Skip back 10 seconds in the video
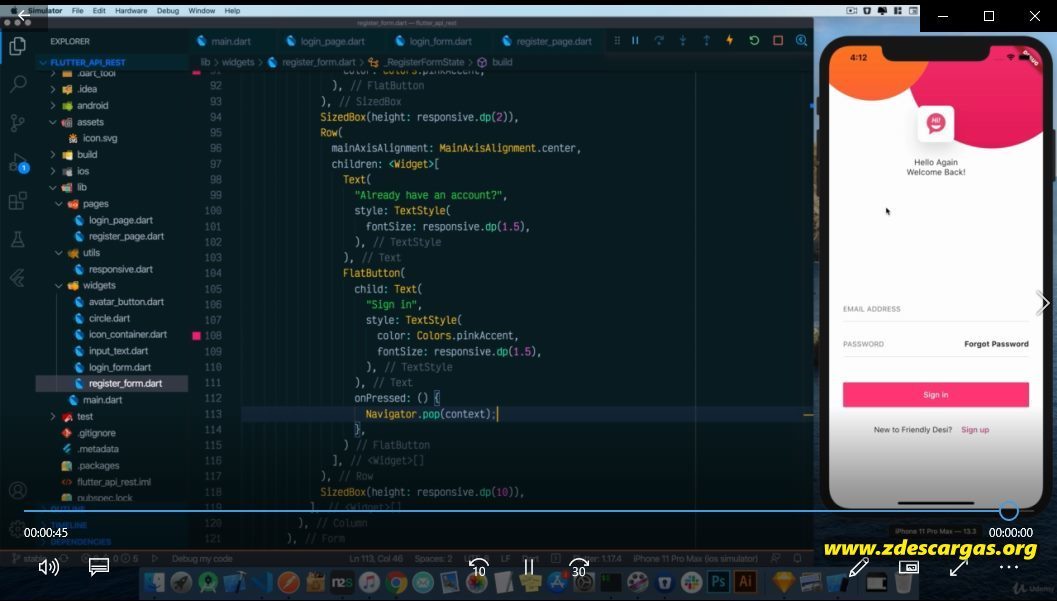 [x=478, y=568]
